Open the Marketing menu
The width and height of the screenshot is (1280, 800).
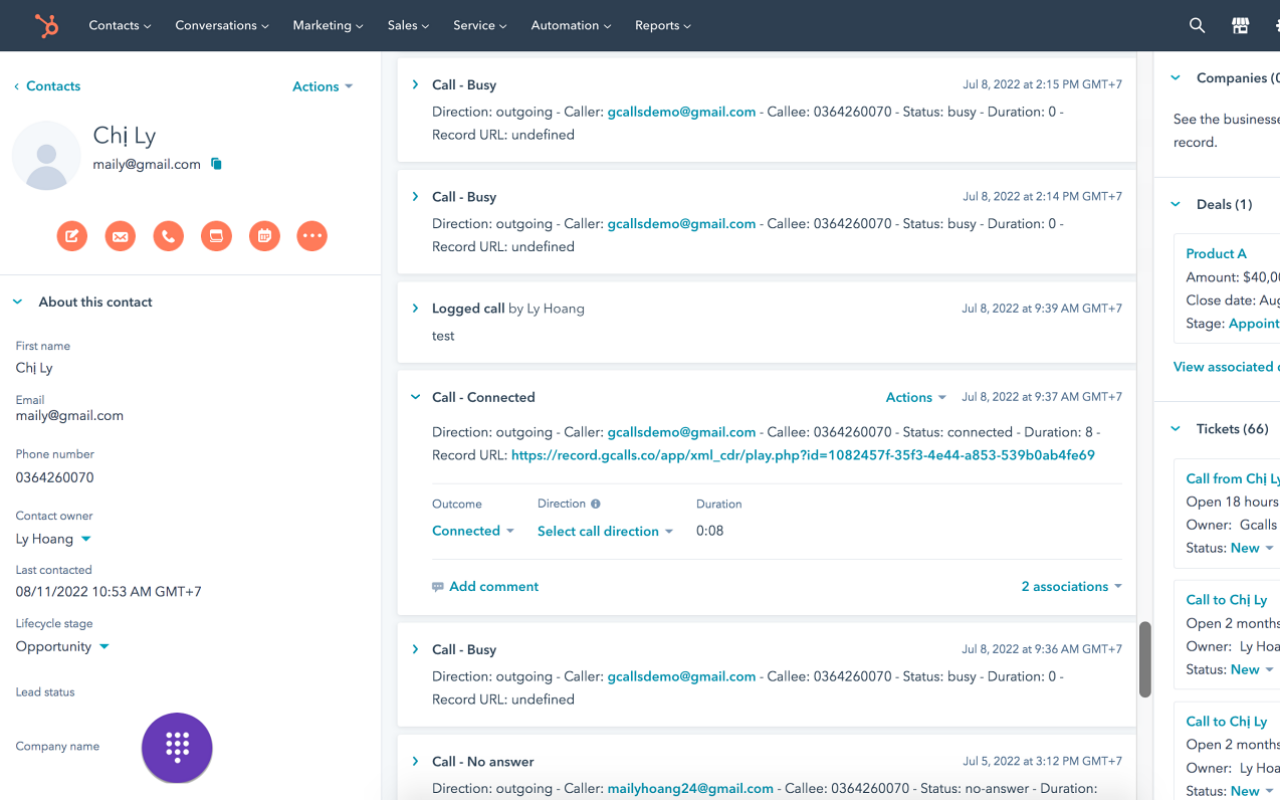[328, 26]
